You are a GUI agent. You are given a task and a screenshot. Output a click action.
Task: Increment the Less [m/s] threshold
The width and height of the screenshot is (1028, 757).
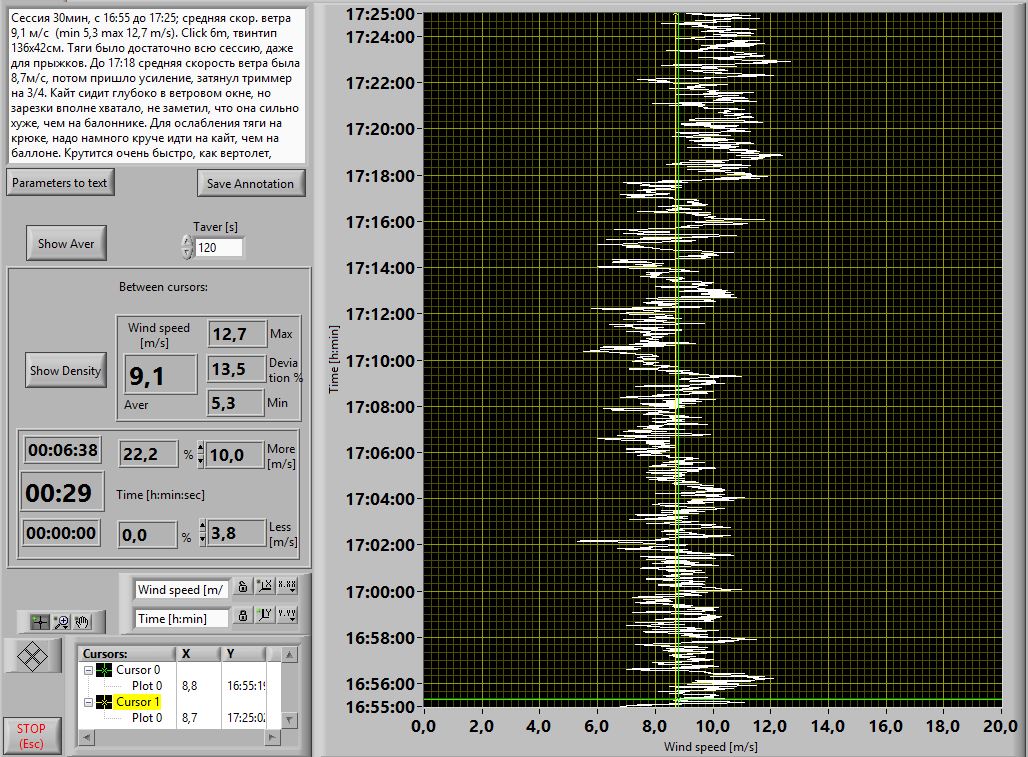click(x=202, y=526)
